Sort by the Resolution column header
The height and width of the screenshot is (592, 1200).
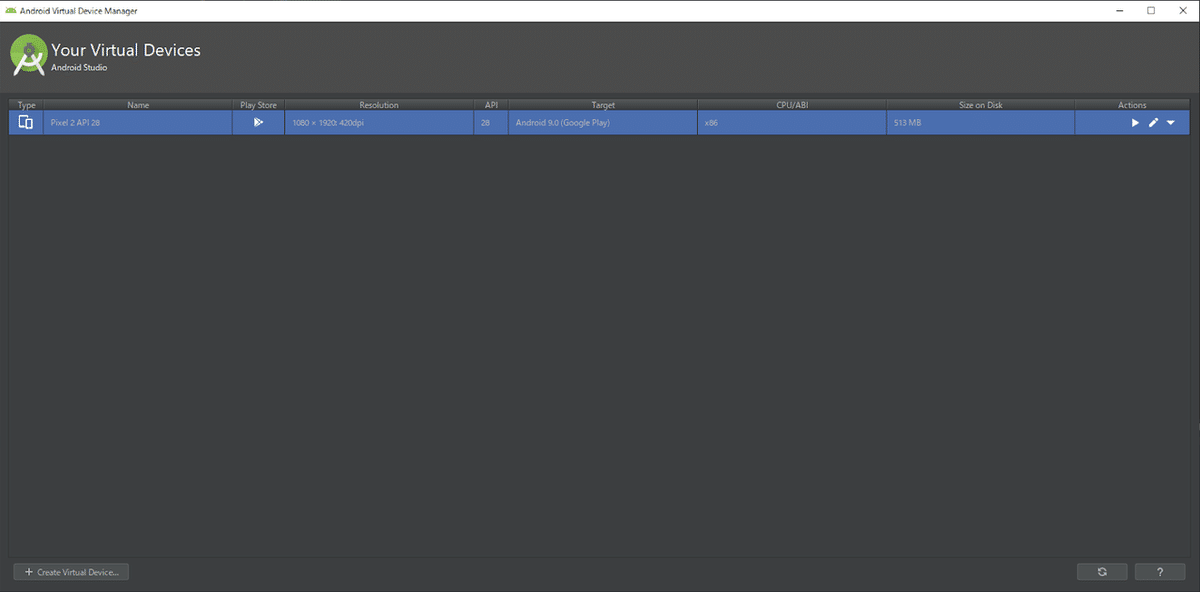[379, 105]
